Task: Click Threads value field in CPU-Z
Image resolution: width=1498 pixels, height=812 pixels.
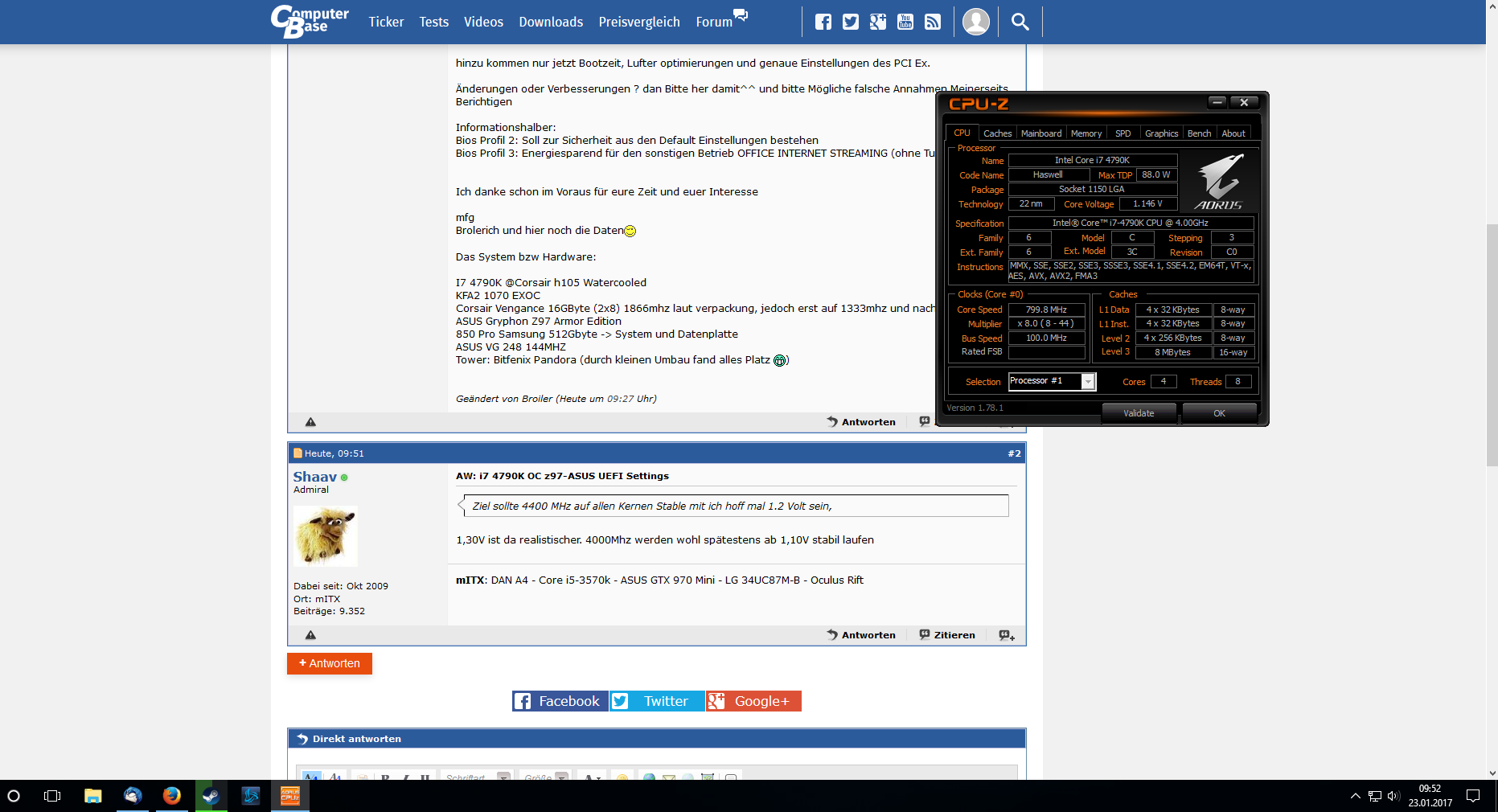Action: click(1237, 381)
